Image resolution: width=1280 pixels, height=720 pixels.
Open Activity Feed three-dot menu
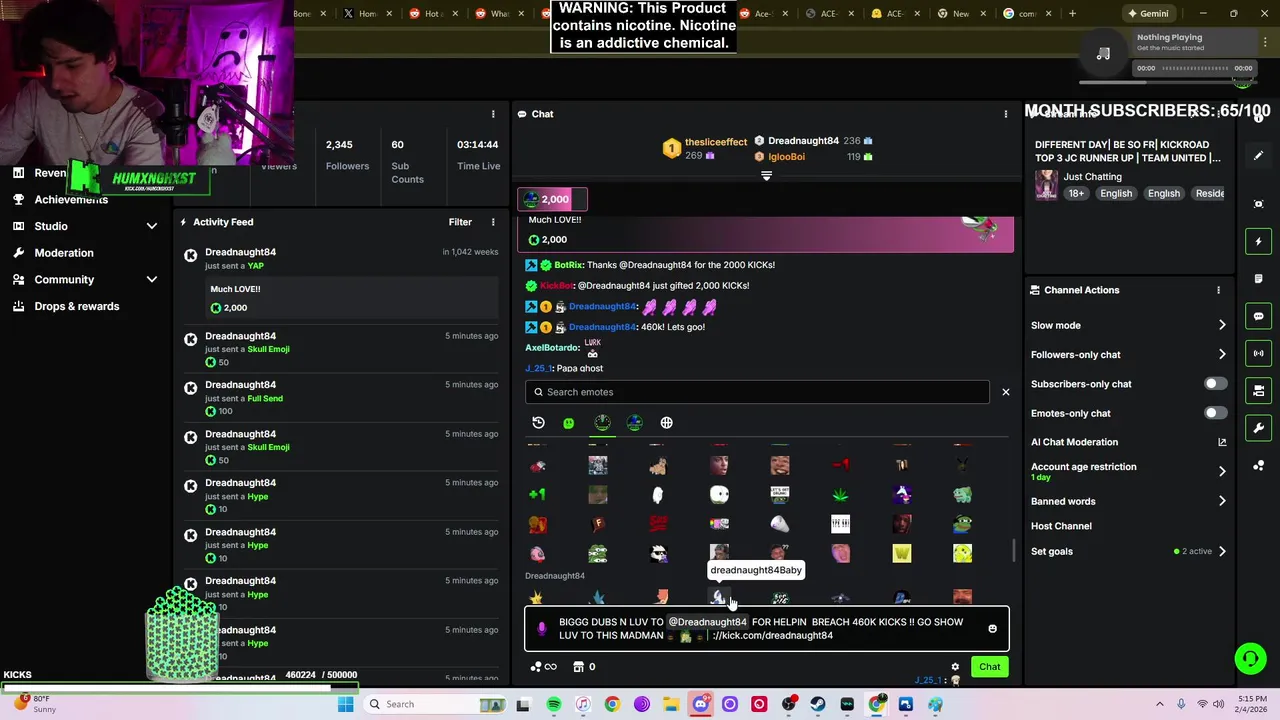[x=493, y=222]
